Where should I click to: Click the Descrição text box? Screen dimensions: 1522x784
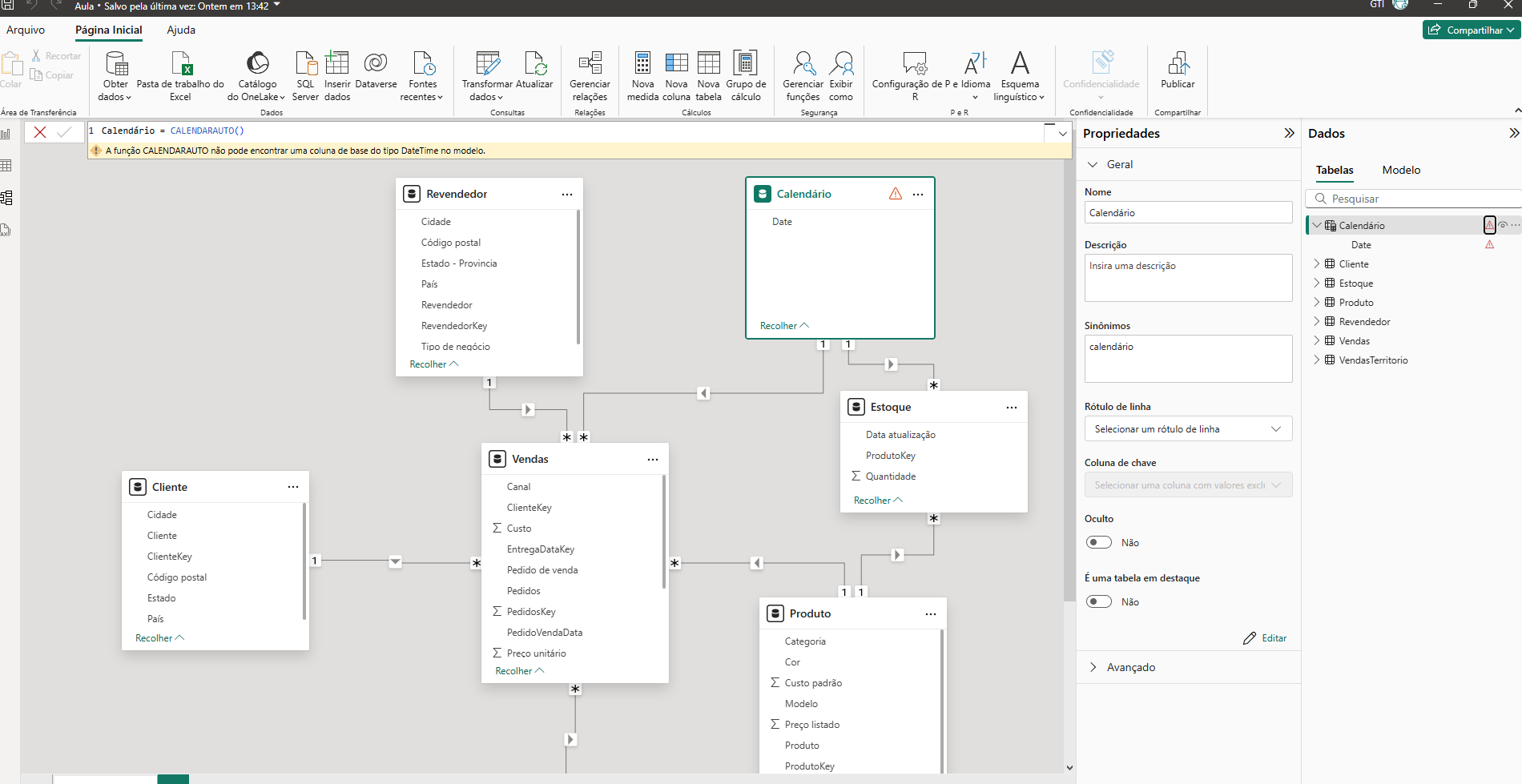point(1188,278)
